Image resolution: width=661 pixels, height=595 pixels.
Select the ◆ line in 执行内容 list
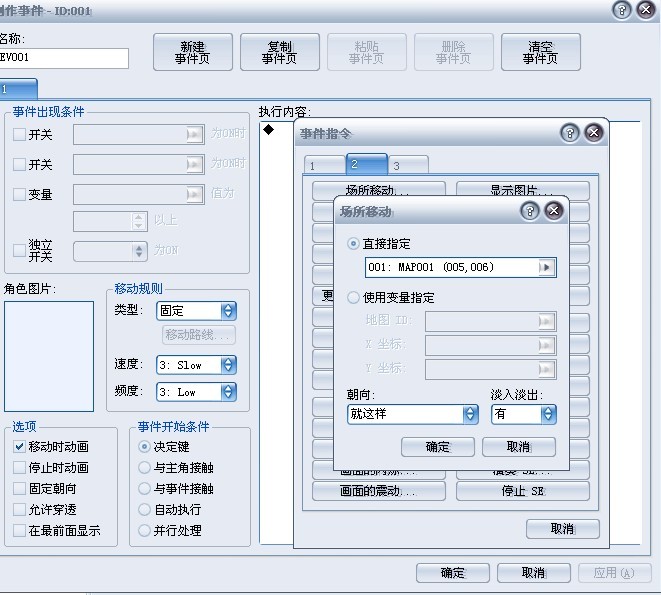(x=269, y=130)
